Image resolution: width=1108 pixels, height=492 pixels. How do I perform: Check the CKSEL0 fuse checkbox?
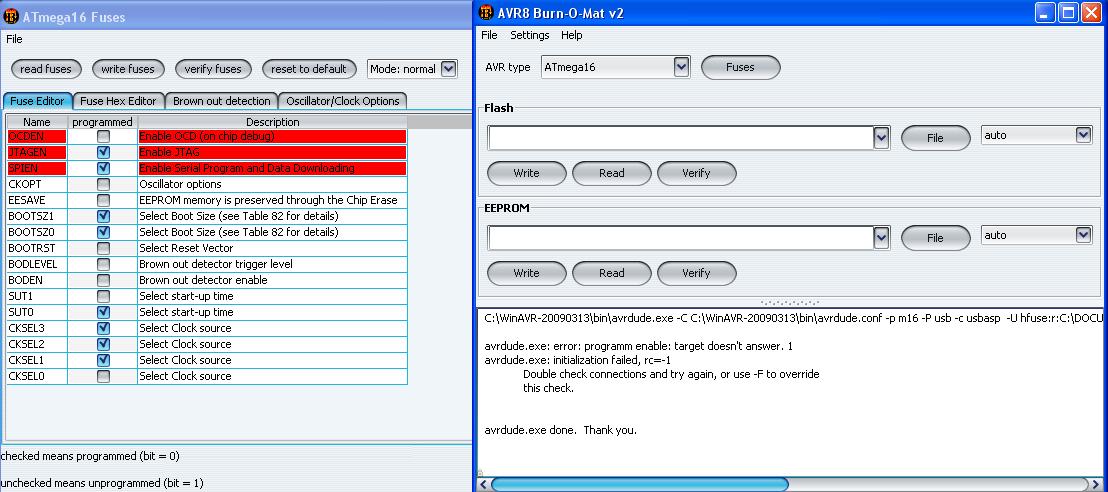pyautogui.click(x=103, y=376)
